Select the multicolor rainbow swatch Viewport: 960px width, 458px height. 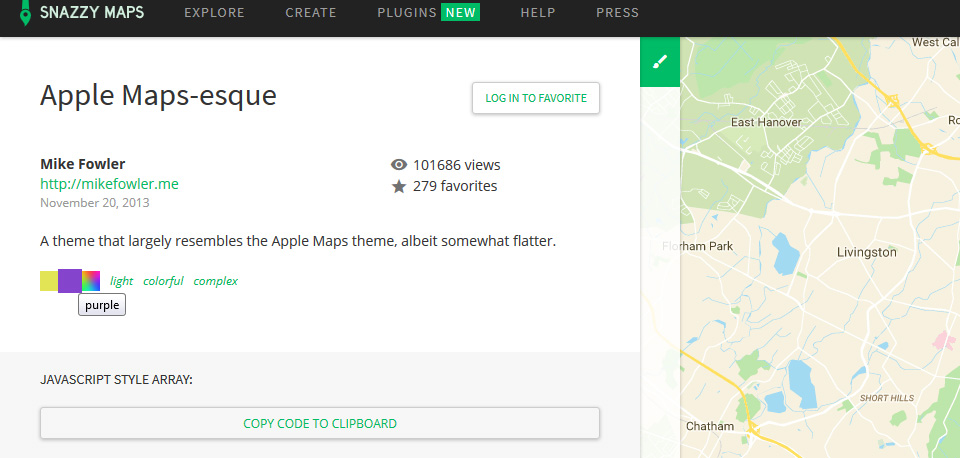[x=91, y=281]
